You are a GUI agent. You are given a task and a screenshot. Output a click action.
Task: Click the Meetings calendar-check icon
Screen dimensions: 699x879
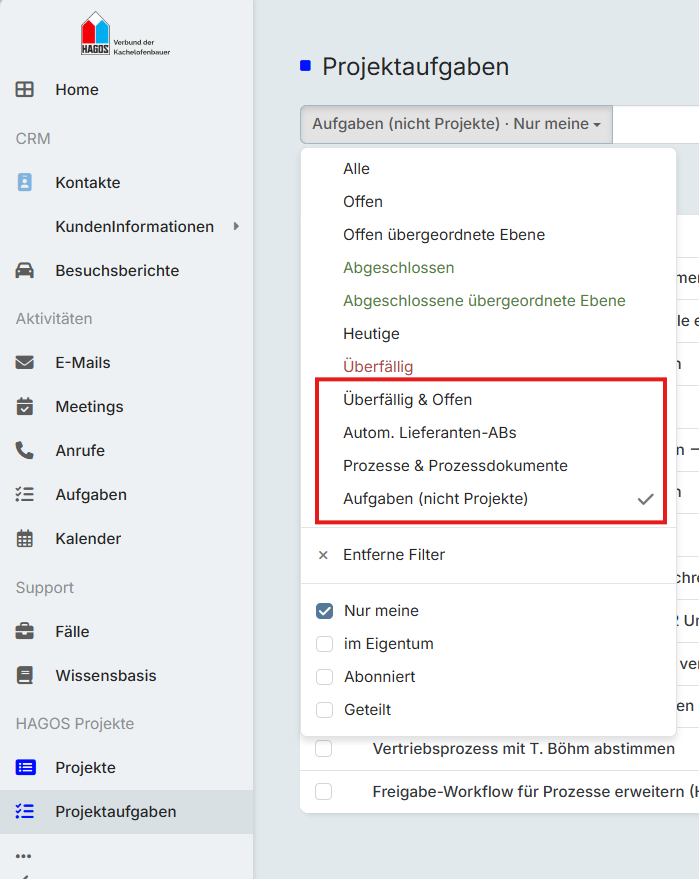coord(25,406)
